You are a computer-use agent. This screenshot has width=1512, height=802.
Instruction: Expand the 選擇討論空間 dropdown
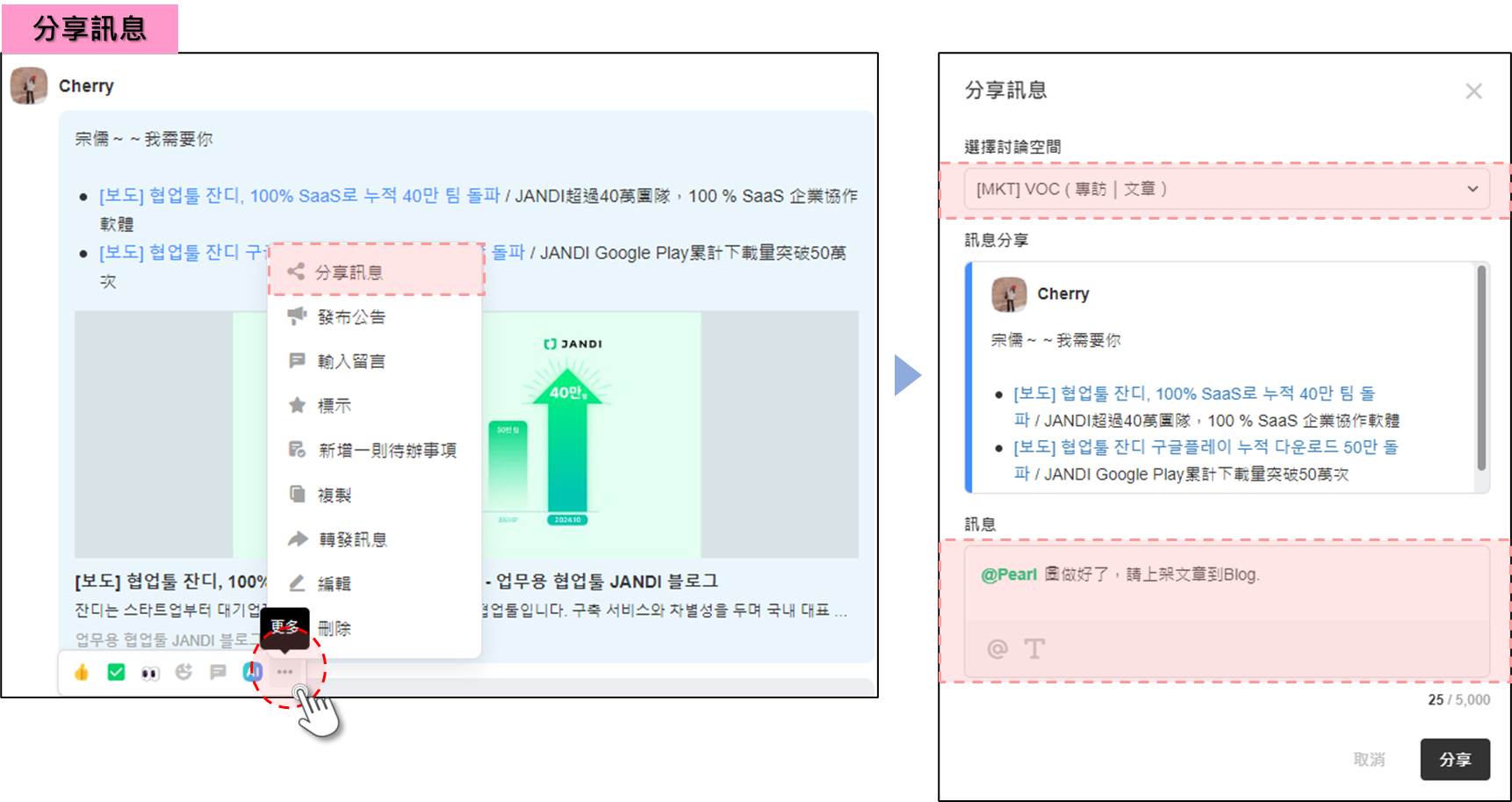(x=1227, y=189)
